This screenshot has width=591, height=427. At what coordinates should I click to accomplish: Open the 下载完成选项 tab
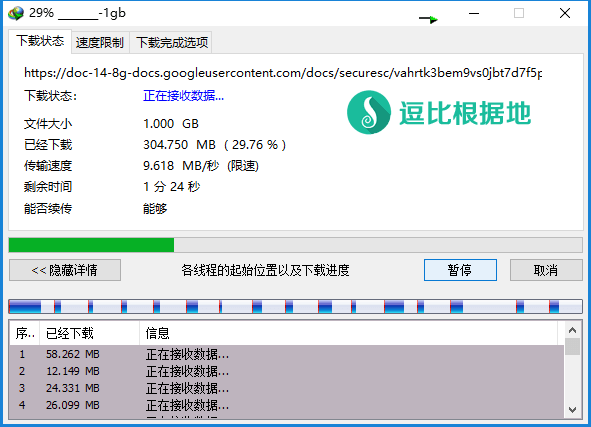coord(172,42)
